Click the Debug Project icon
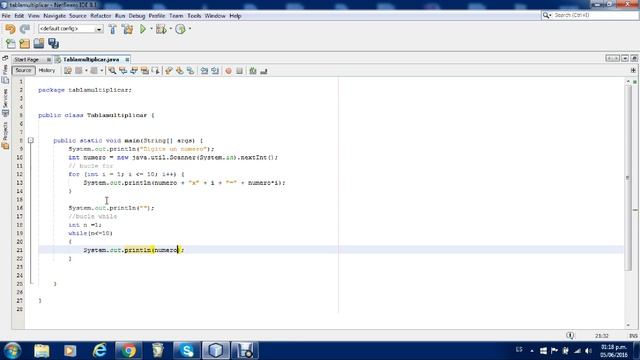 click(161, 29)
